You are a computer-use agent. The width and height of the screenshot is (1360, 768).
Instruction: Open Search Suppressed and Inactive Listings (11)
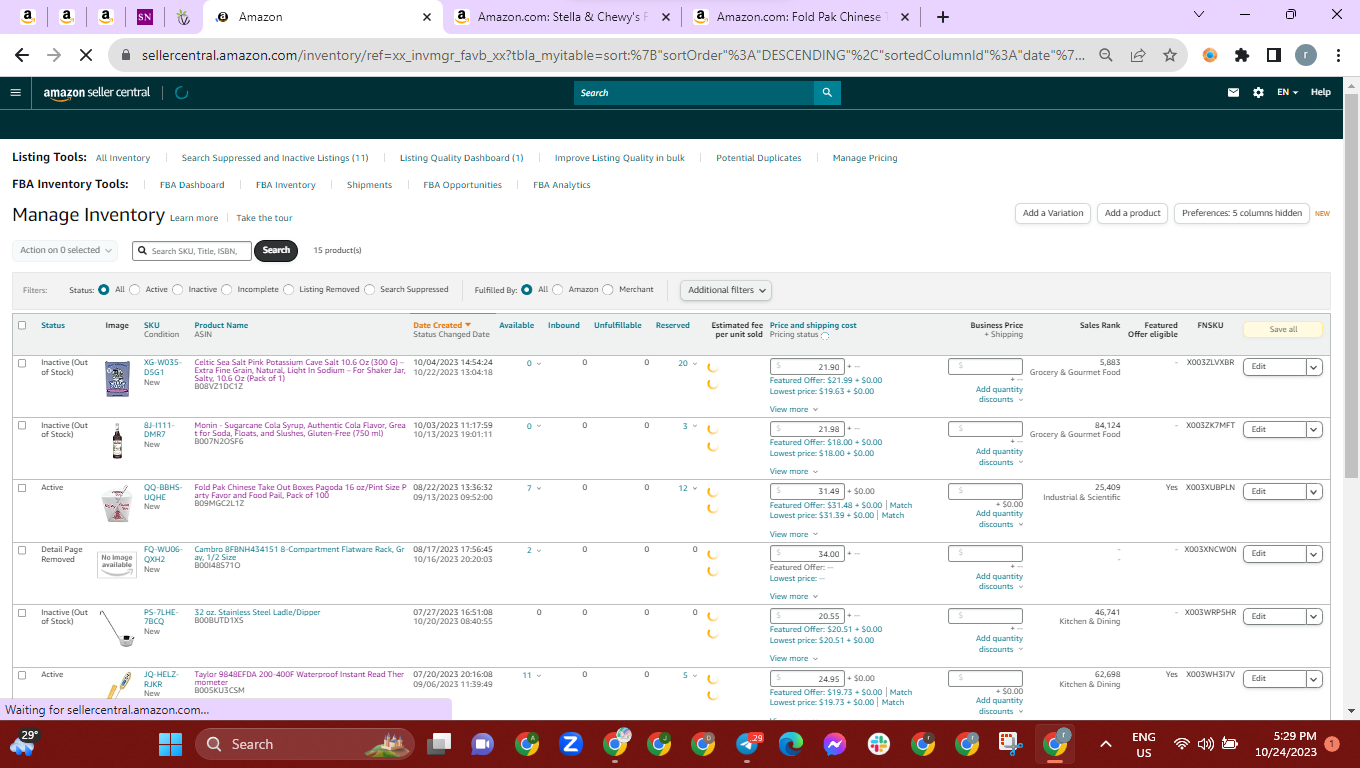coord(275,158)
